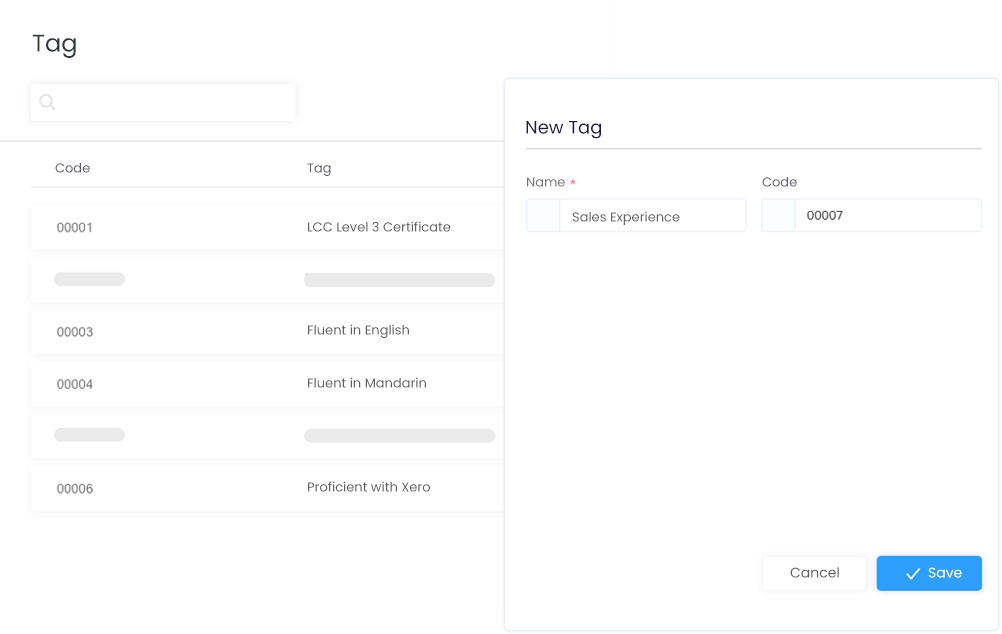
Task: Click the search magnifier icon
Action: pos(47,102)
